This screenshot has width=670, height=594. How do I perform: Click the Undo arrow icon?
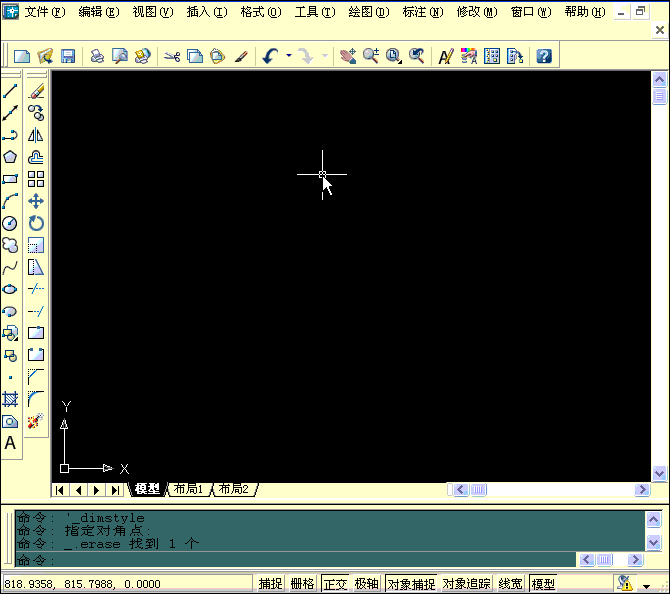tap(270, 56)
